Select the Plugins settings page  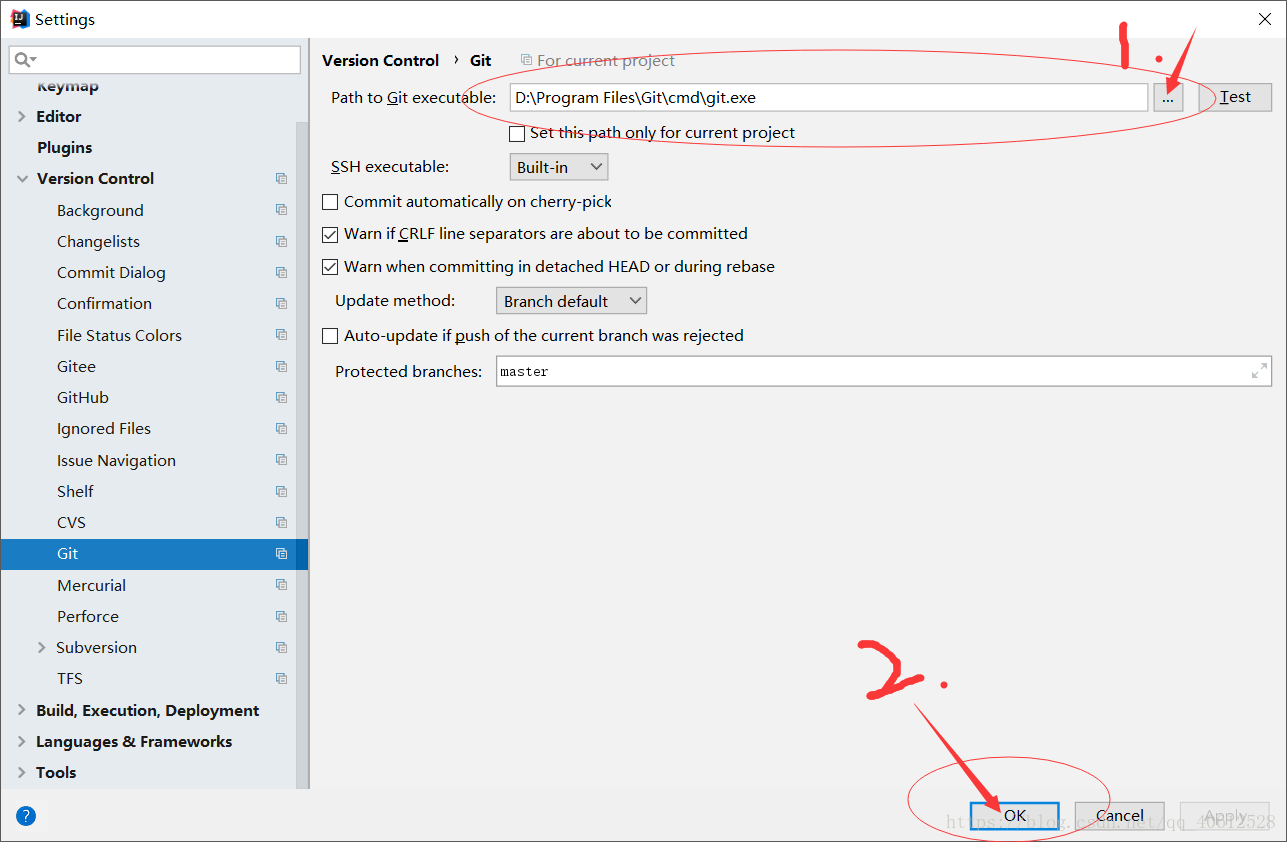coord(64,147)
